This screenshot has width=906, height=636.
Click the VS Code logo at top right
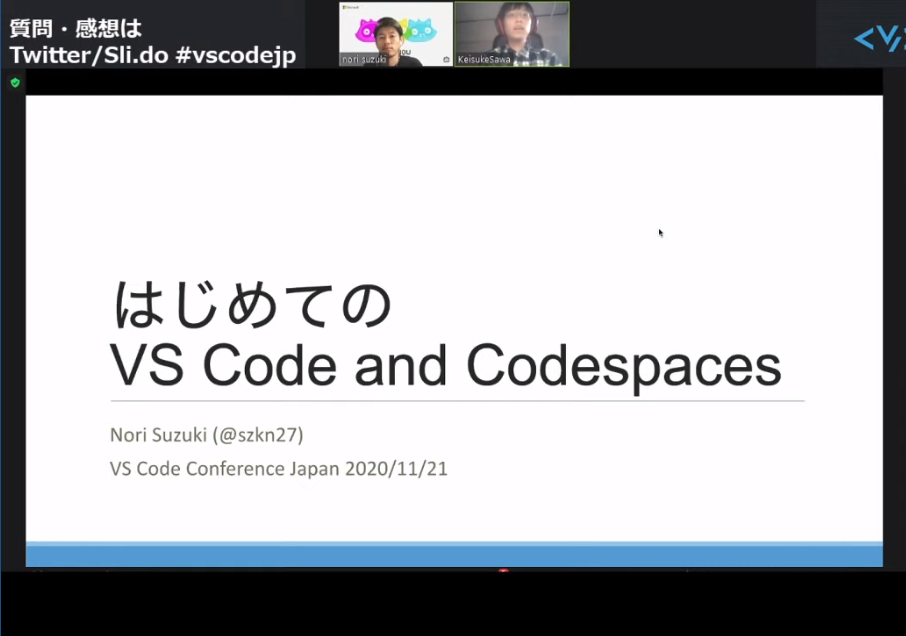(x=879, y=39)
